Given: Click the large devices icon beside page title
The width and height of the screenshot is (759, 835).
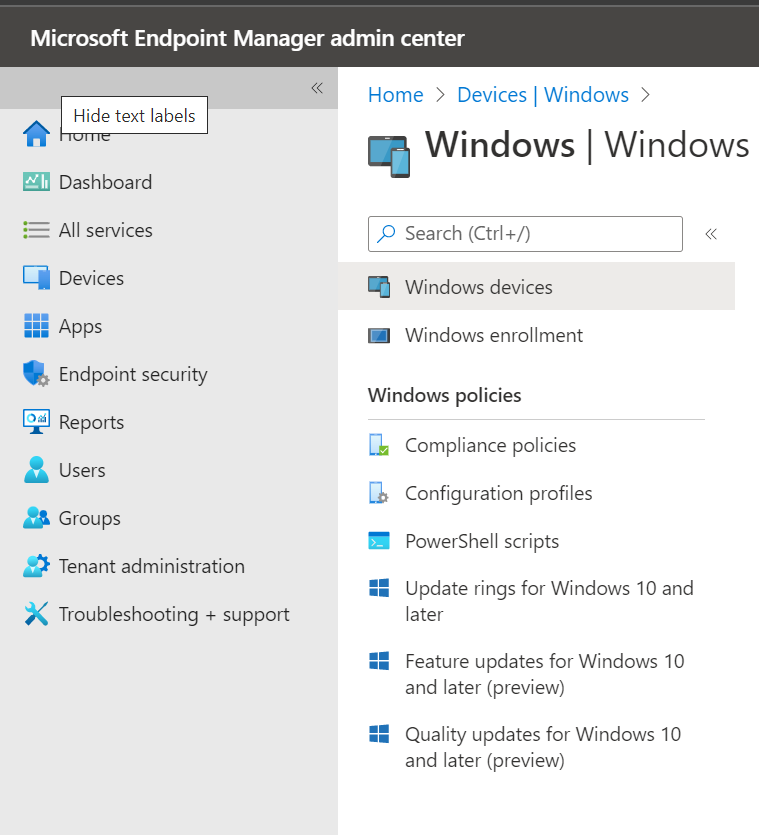Looking at the screenshot, I should pyautogui.click(x=389, y=157).
